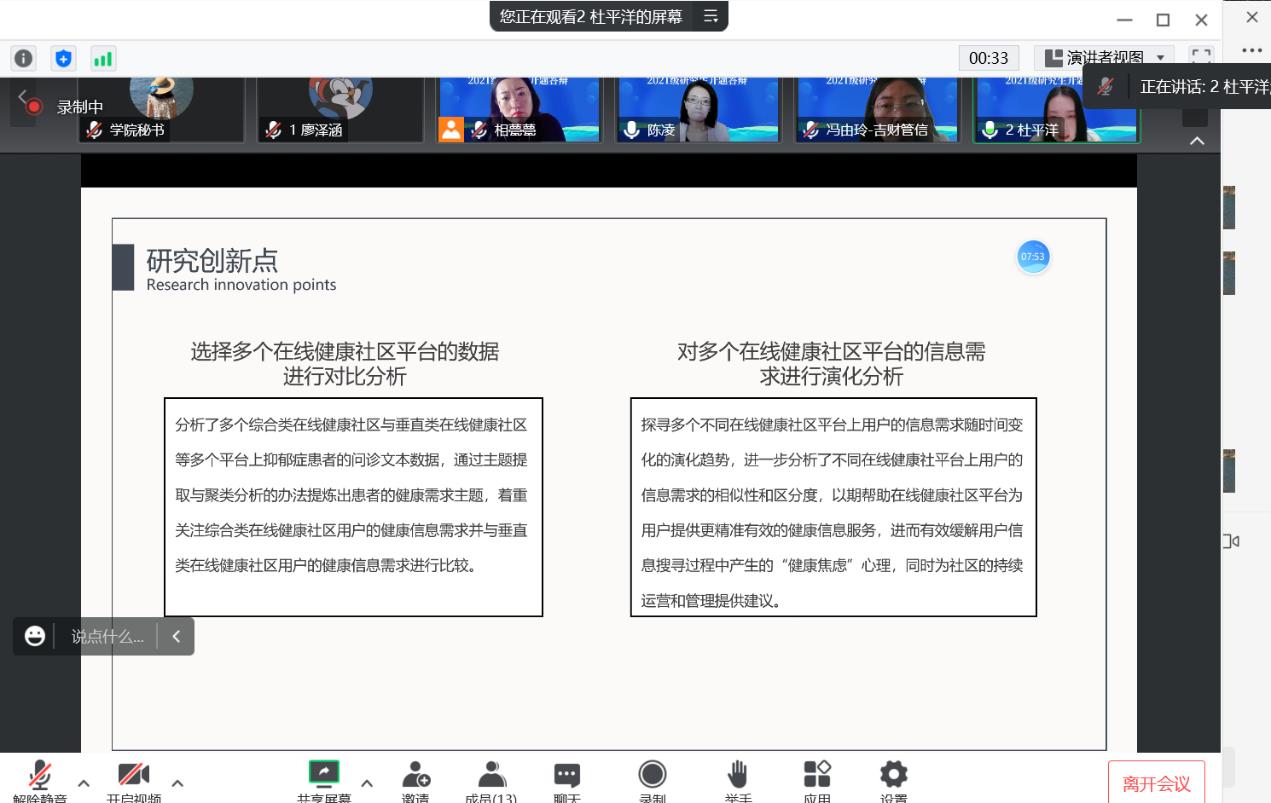Collapse the participant video strip chevron
The image size is (1271, 803).
1197,141
